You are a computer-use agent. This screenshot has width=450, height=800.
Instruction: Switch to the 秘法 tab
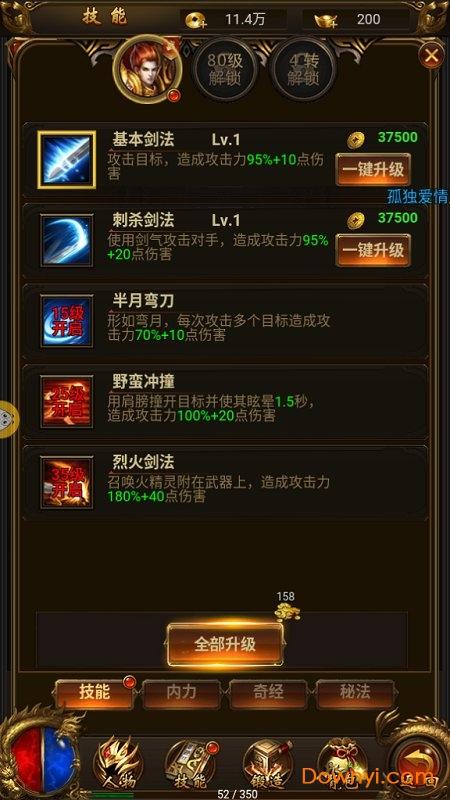(x=355, y=692)
